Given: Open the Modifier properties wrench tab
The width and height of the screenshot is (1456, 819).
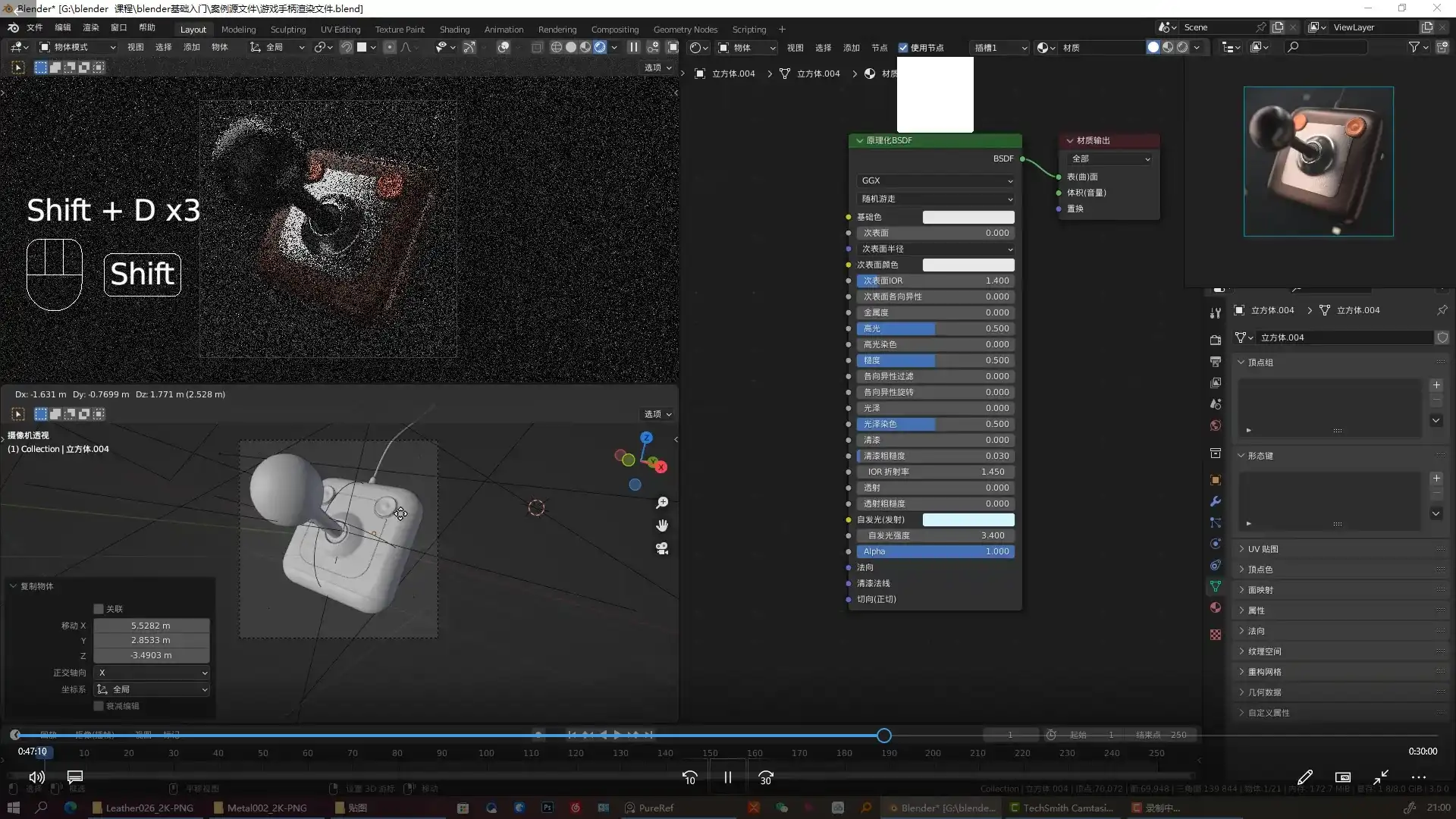Looking at the screenshot, I should click(1215, 501).
